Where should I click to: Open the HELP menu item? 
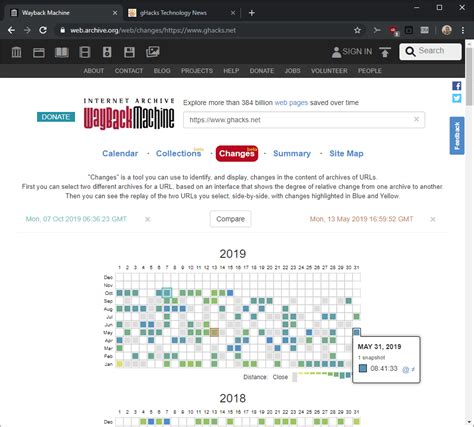[231, 71]
